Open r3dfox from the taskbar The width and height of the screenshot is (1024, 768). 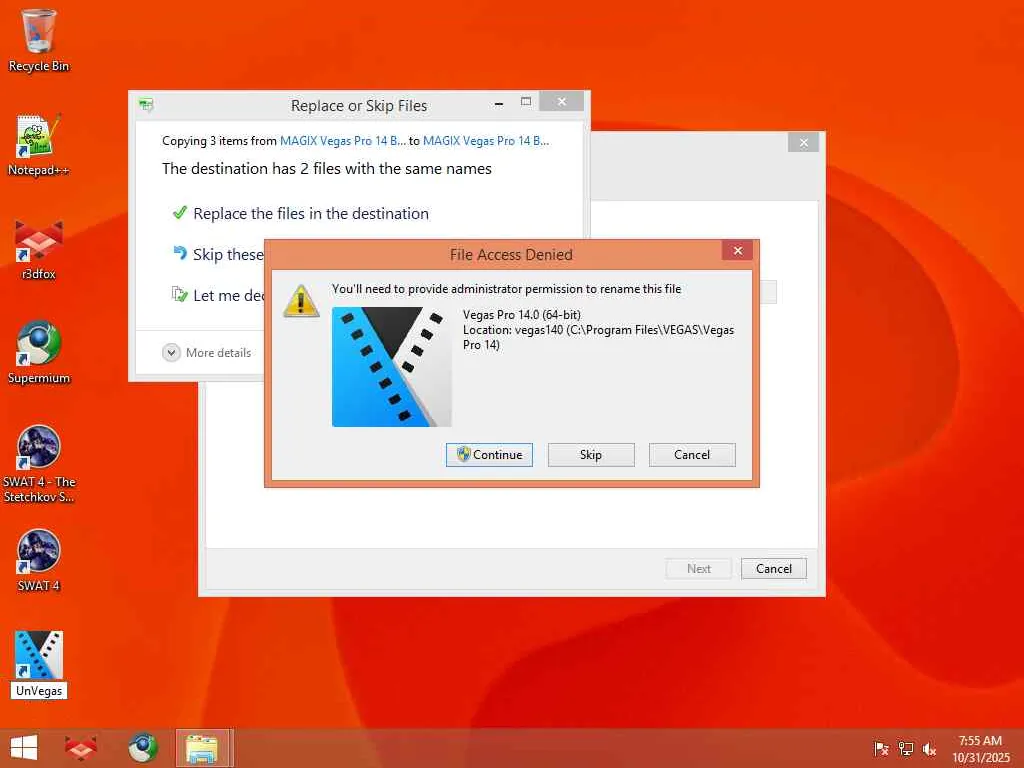(x=81, y=748)
